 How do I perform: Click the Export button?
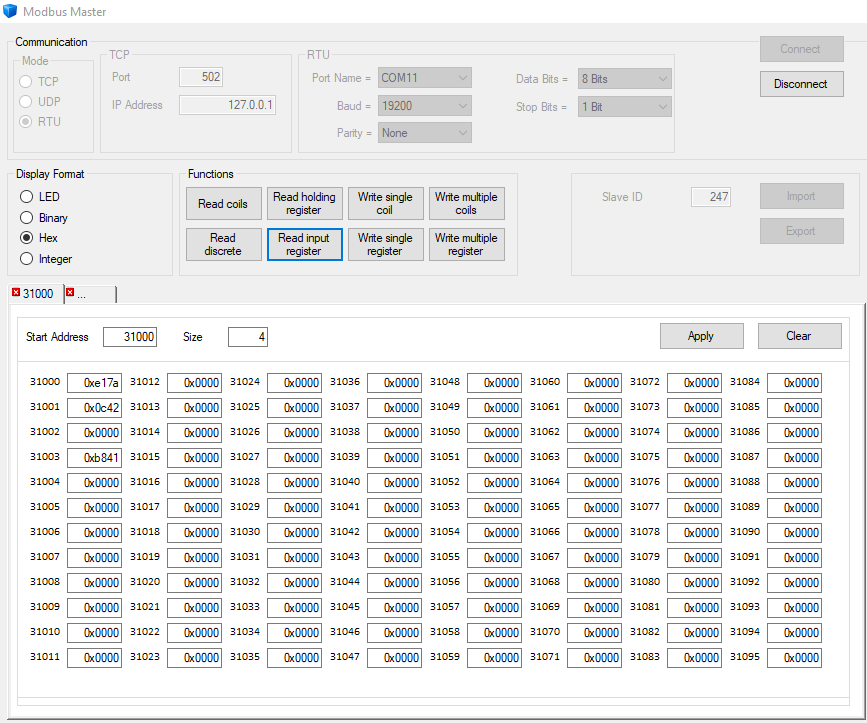point(801,231)
